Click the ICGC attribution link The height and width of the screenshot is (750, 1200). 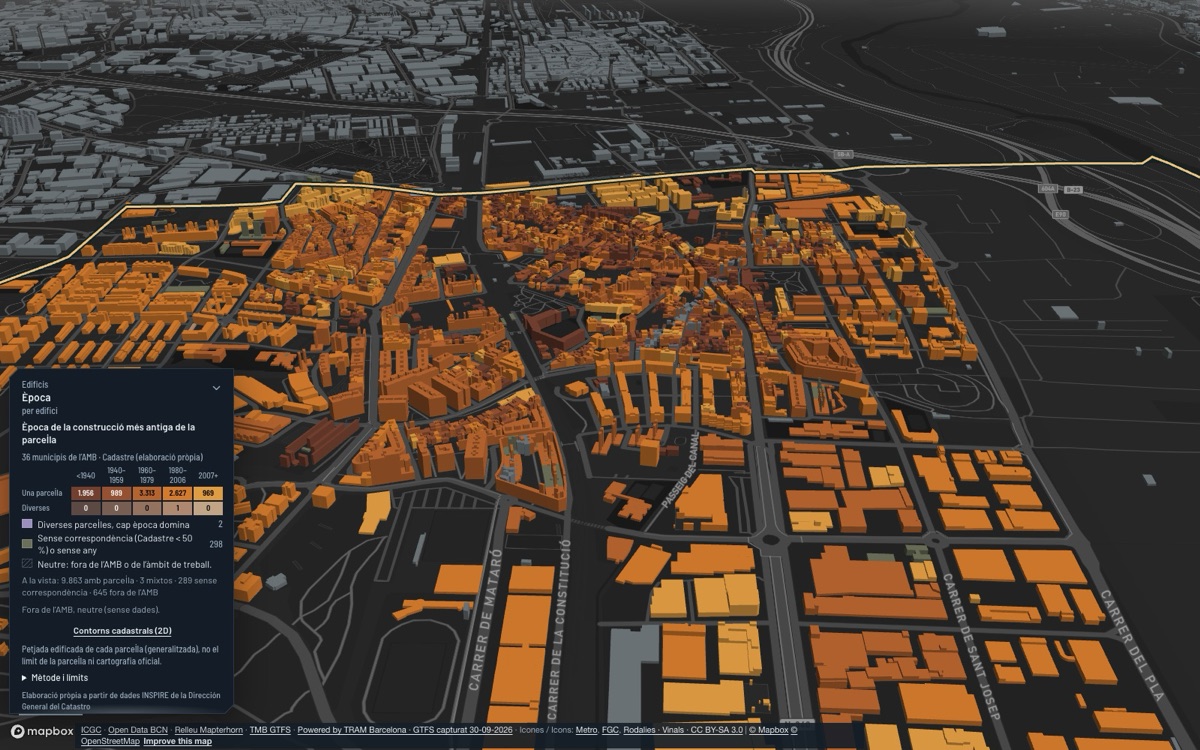click(91, 730)
